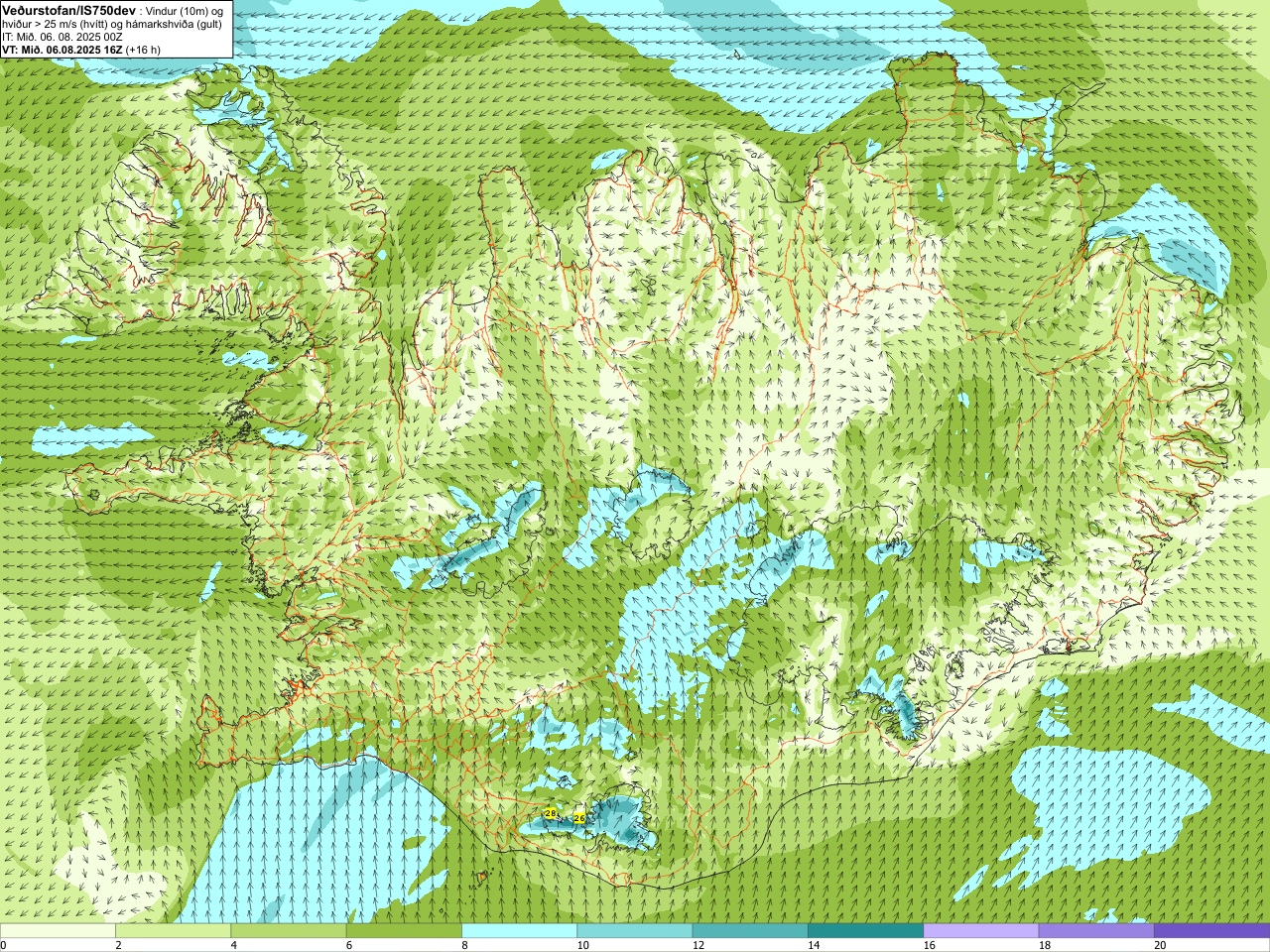Select the above-20 m/s deep purple swatch
Viewport: 1270px width, 952px height.
[x=1211, y=931]
